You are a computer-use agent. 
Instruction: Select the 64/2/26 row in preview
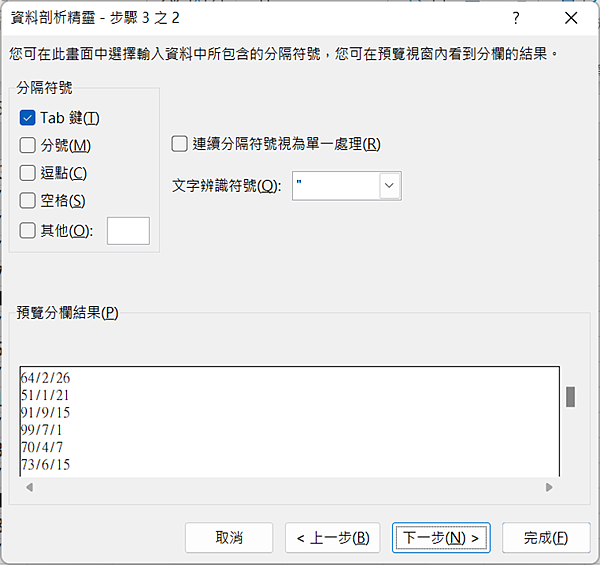(x=46, y=377)
